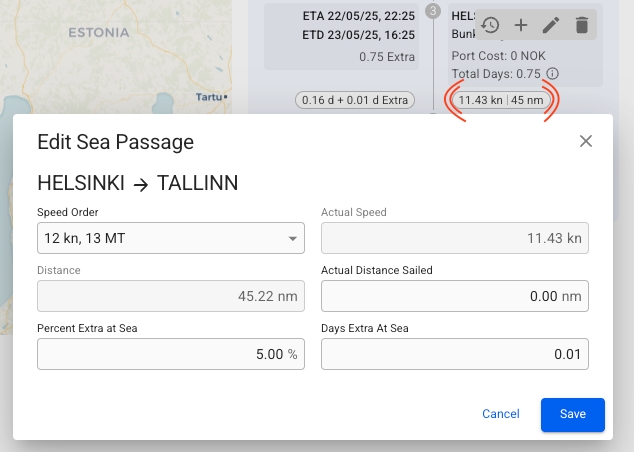
Task: Focus the Percent Extra at Sea field
Action: (170, 354)
